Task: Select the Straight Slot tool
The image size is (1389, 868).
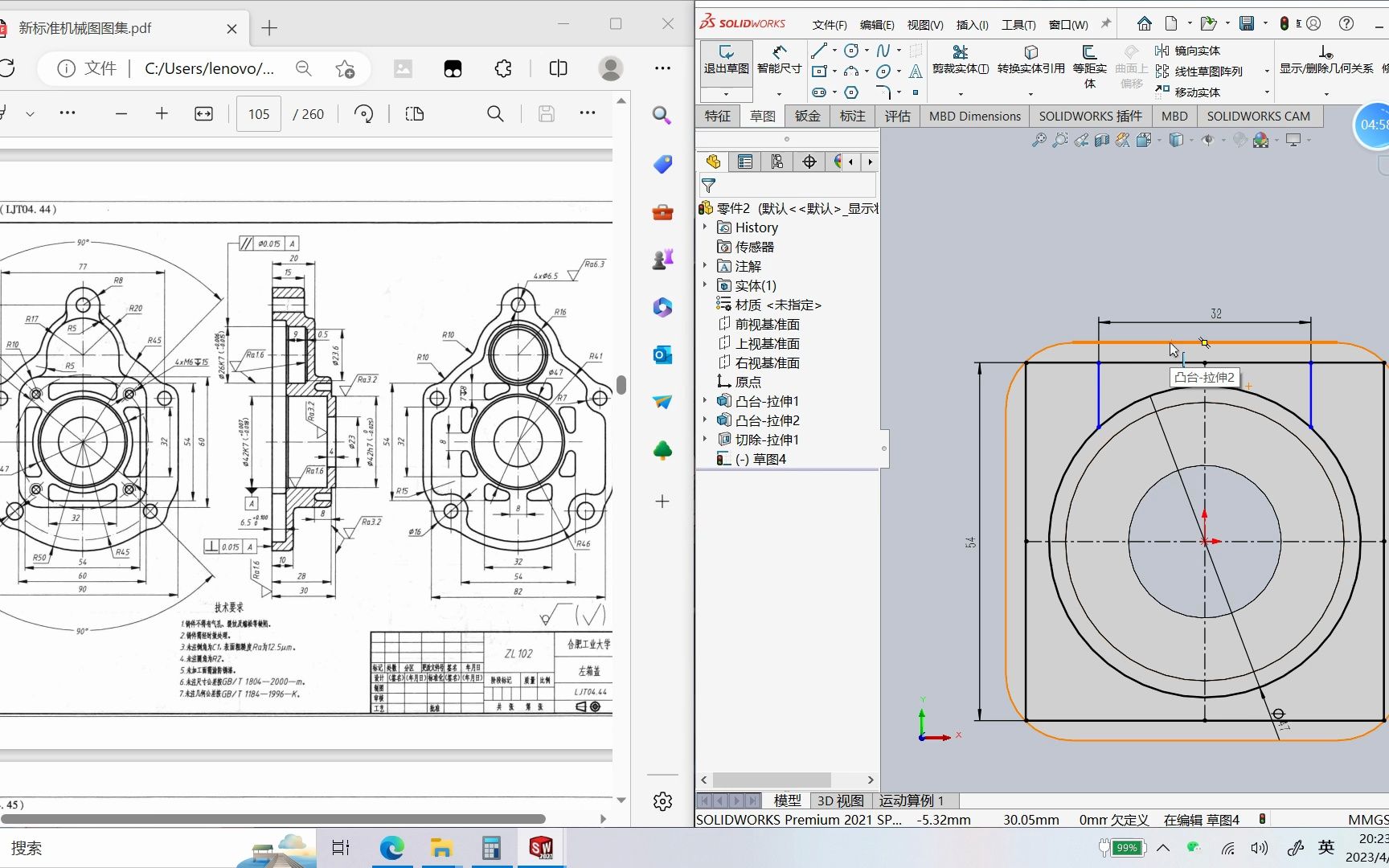Action: click(819, 92)
